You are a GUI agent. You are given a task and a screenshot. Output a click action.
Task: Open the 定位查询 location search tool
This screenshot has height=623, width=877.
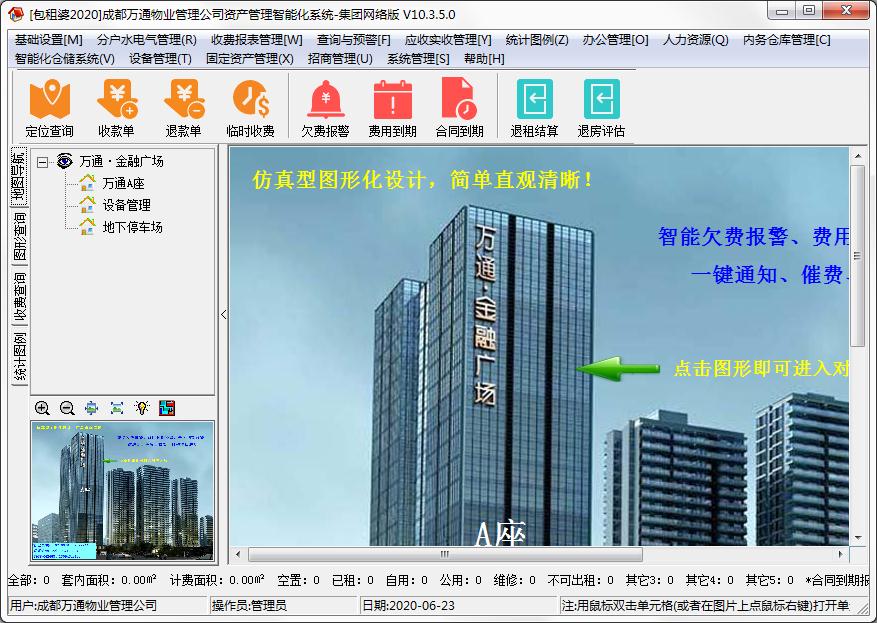coord(49,108)
